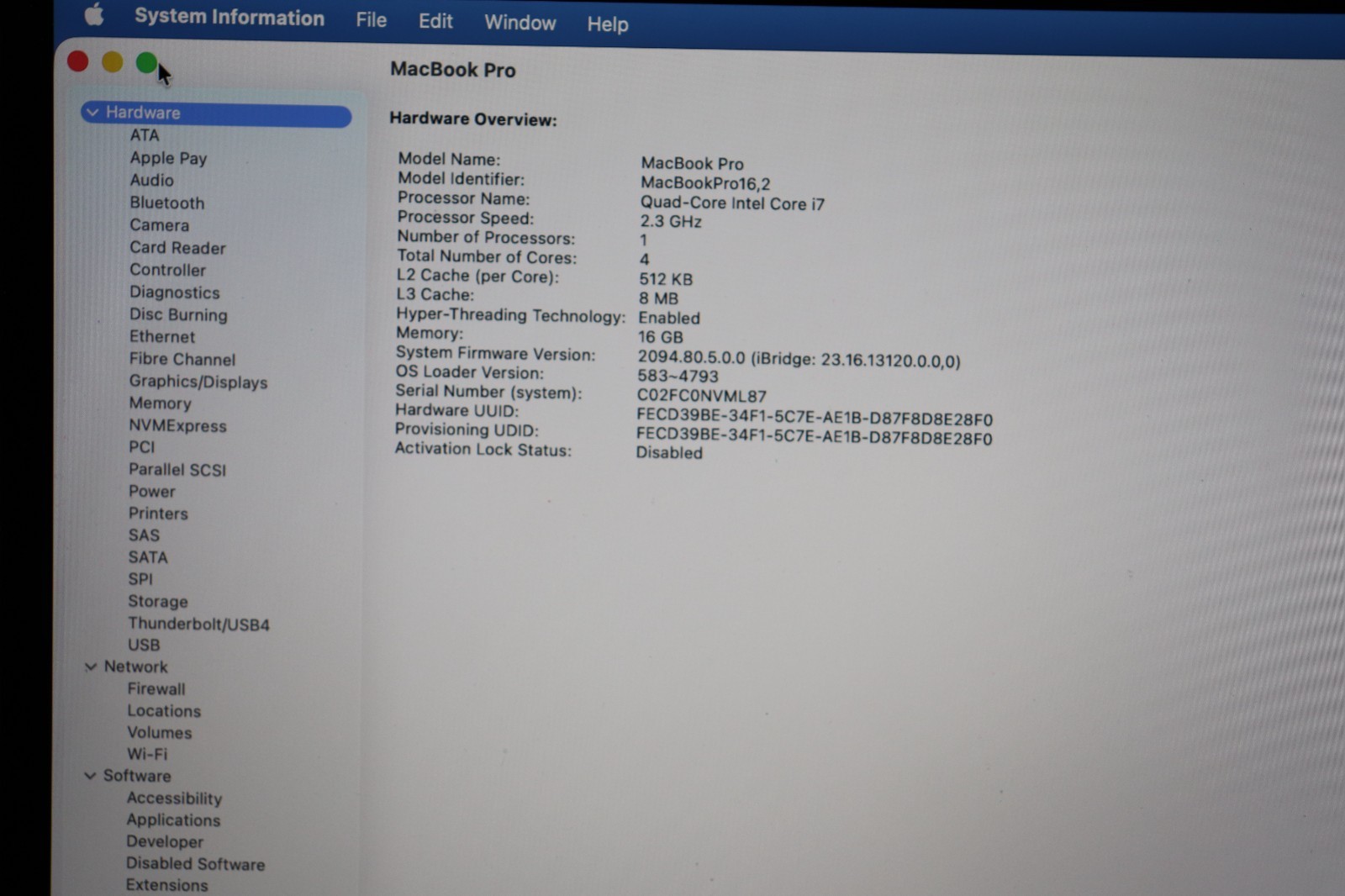
Task: Open the Help menu
Action: 607,24
